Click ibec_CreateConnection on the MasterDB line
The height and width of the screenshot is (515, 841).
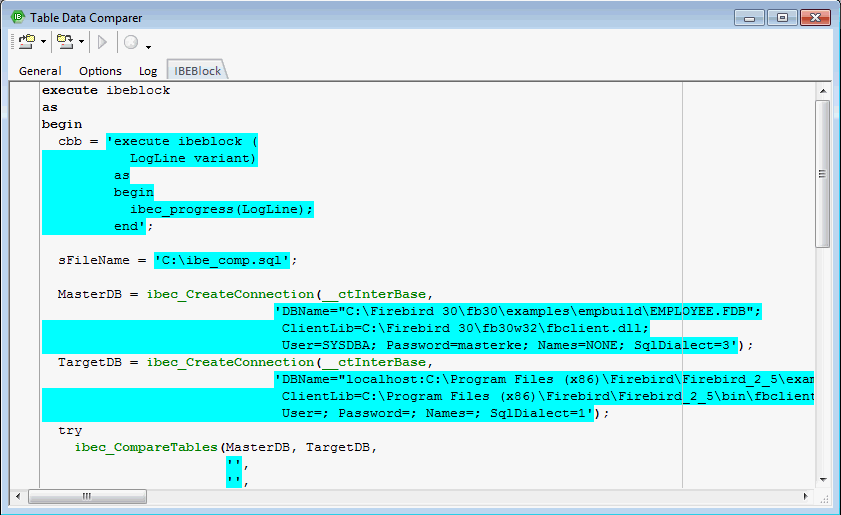click(x=231, y=295)
